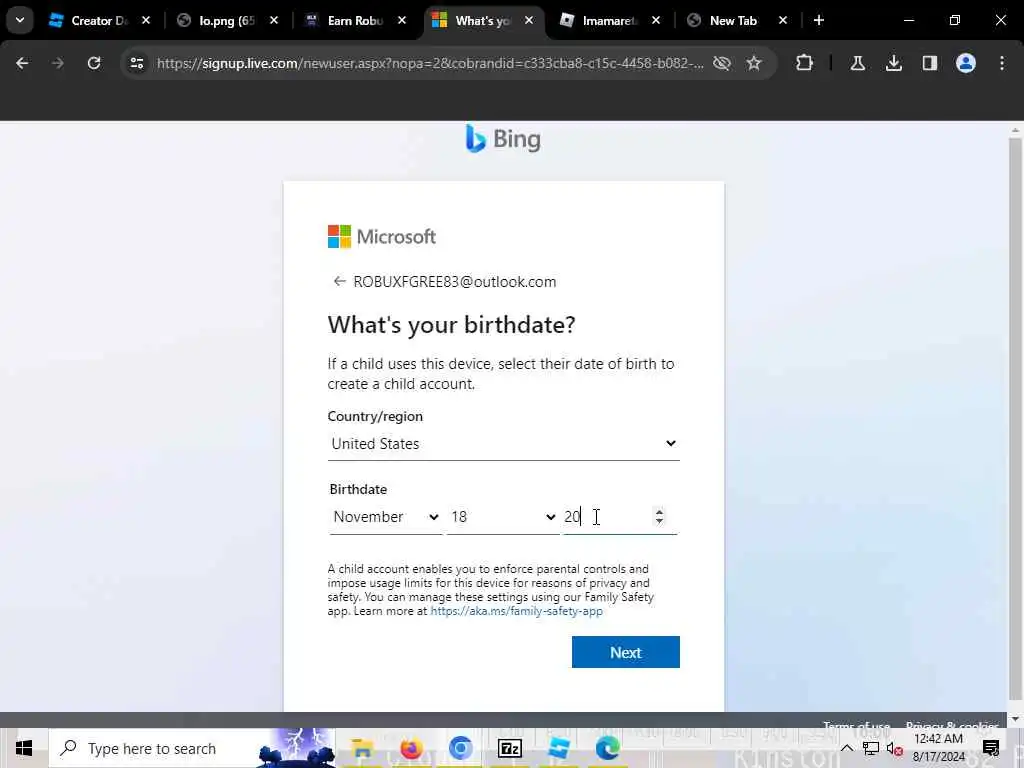Open the Chrome three-dot menu
The width and height of the screenshot is (1024, 768).
pyautogui.click(x=1002, y=63)
